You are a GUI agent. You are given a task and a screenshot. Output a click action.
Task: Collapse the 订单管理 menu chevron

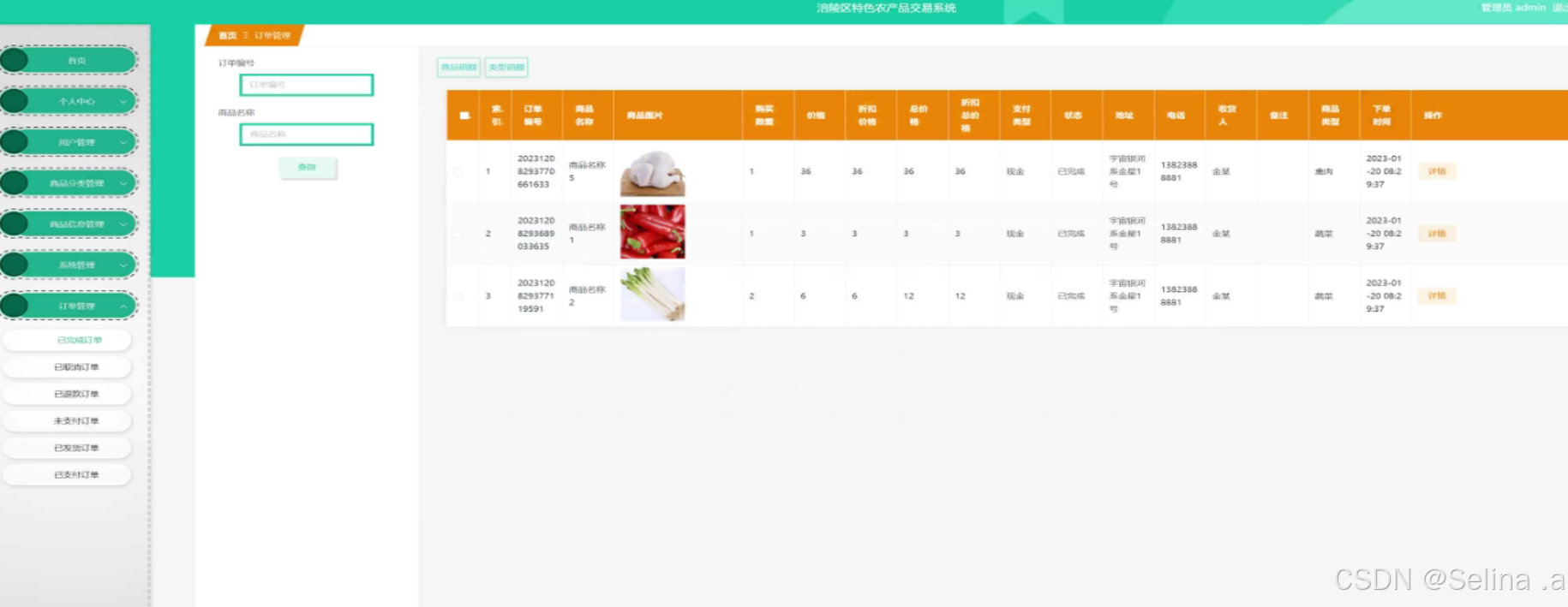(x=123, y=306)
